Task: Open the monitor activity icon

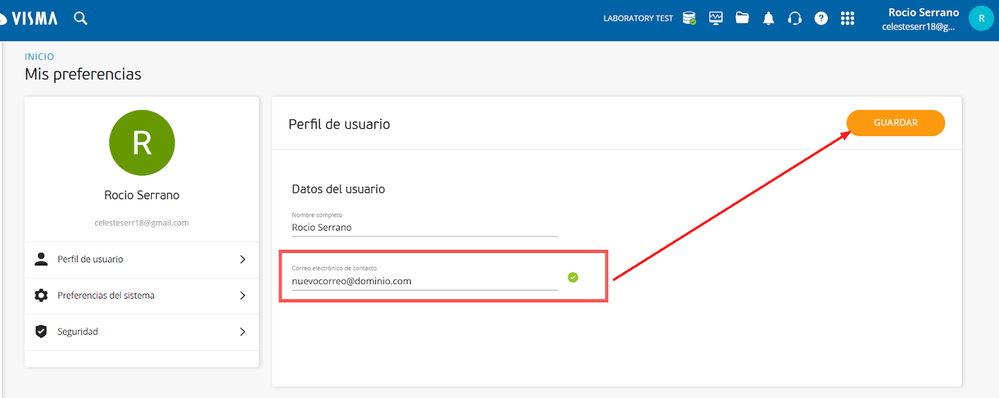Action: point(715,18)
